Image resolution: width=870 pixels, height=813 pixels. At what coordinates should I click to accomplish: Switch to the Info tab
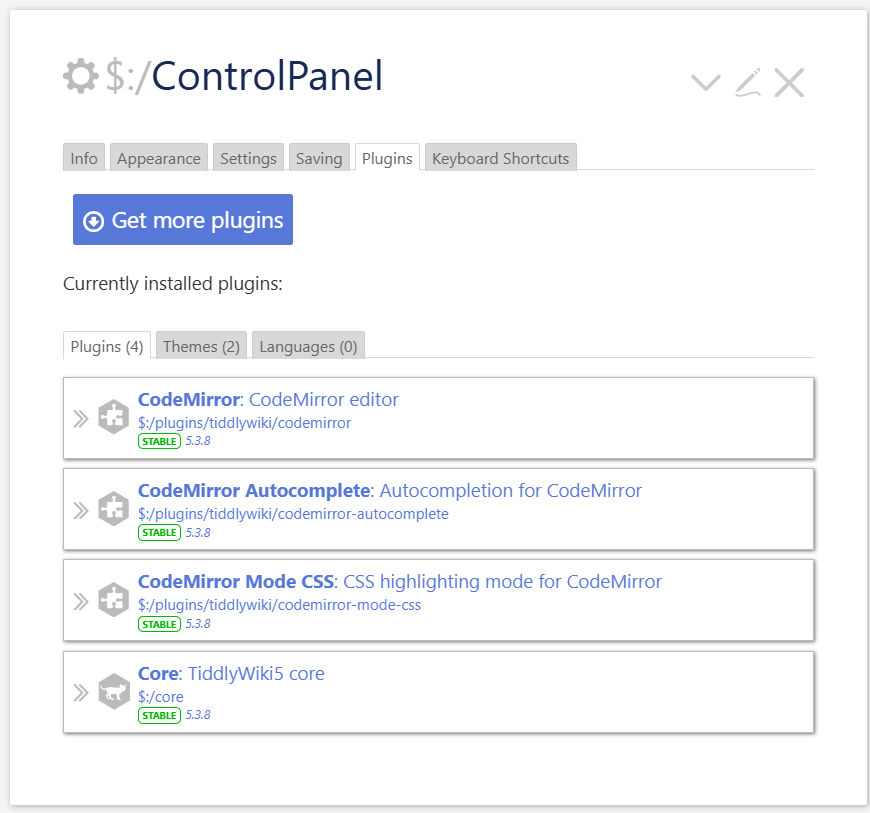pos(84,158)
